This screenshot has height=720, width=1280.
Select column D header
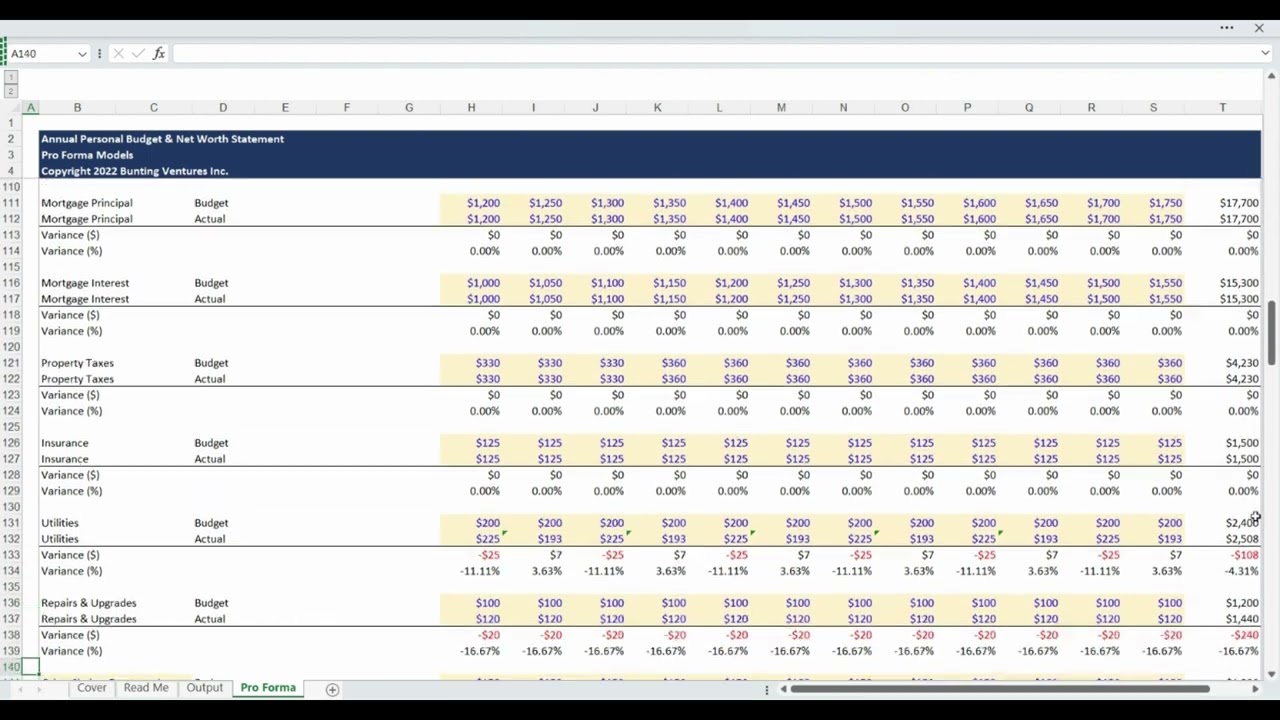pos(222,107)
